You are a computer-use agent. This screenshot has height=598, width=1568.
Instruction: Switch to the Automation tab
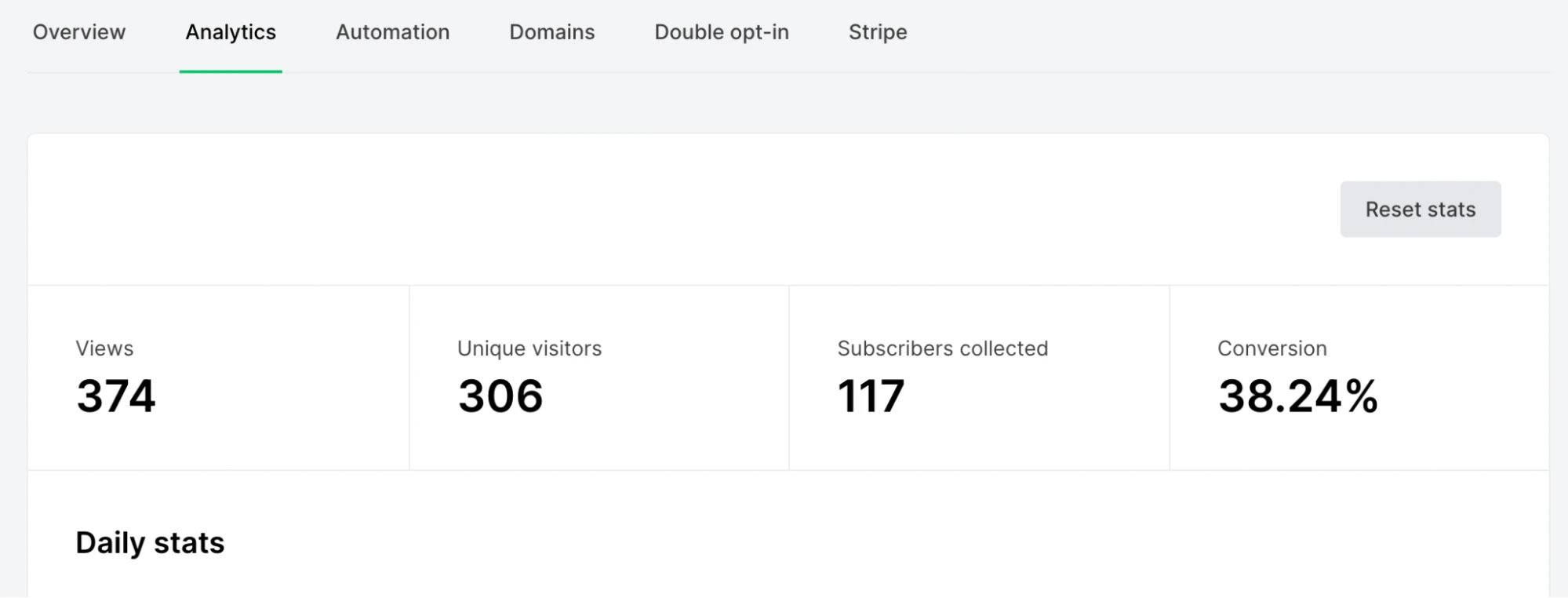[392, 32]
